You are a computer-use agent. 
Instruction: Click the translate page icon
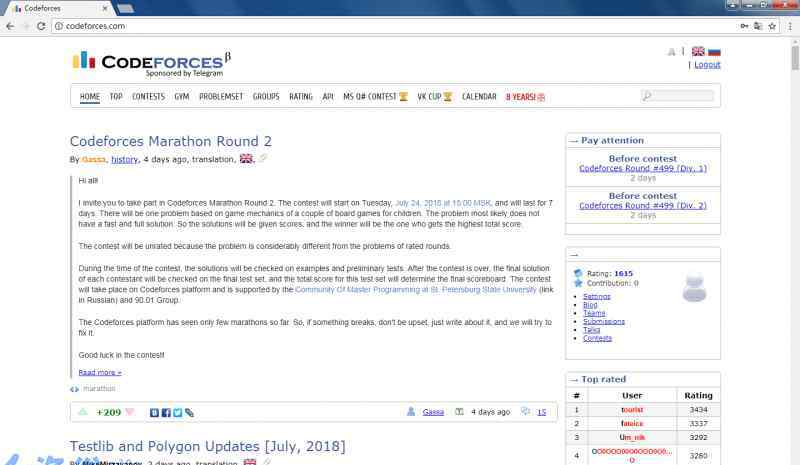(758, 26)
